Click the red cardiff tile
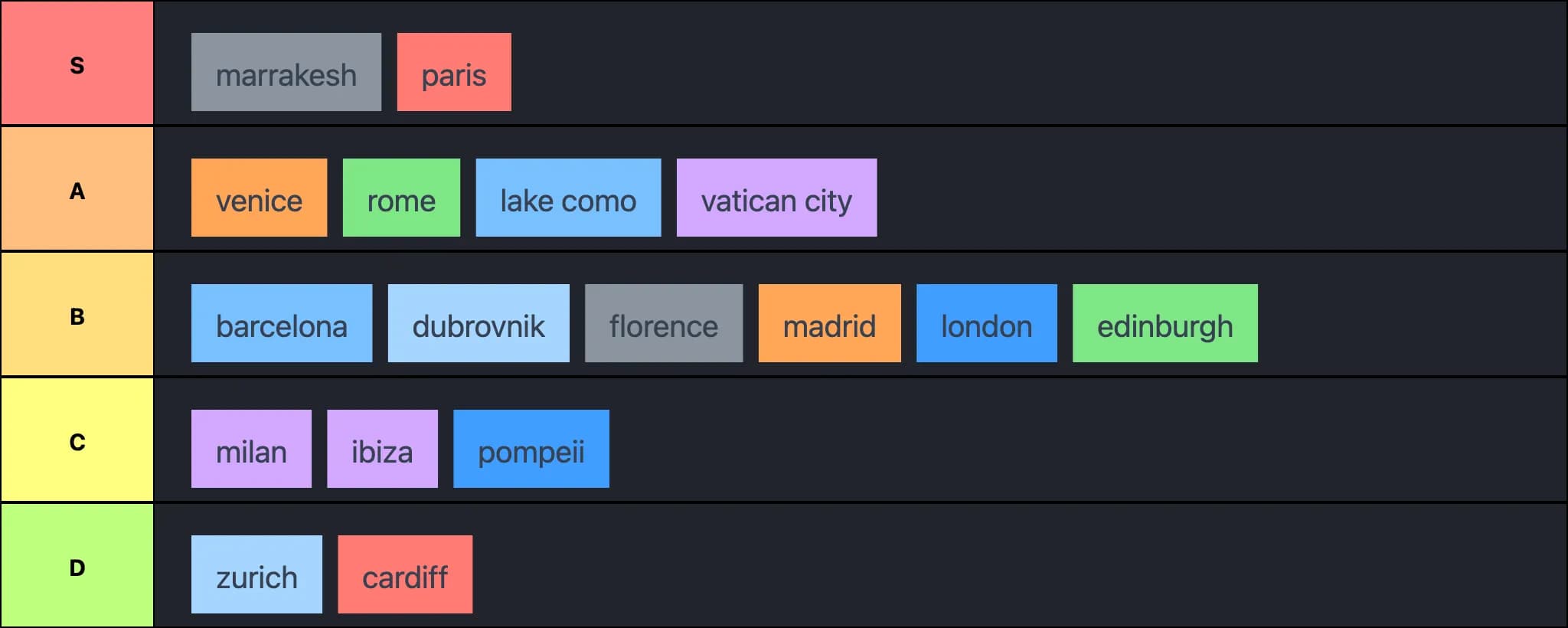Screen dimensions: 1568x628 click(405, 574)
